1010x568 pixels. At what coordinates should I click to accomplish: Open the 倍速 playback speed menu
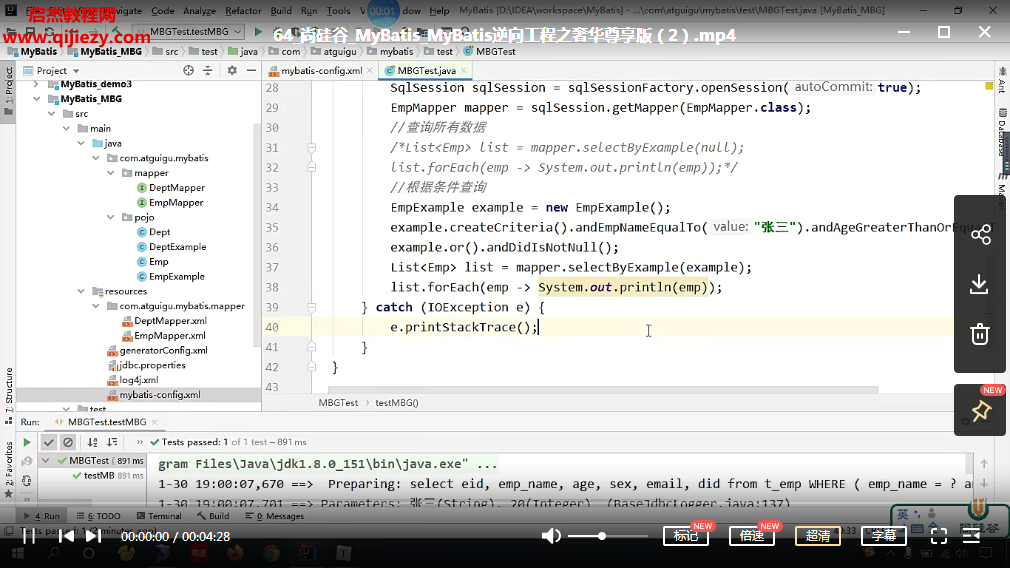click(752, 536)
